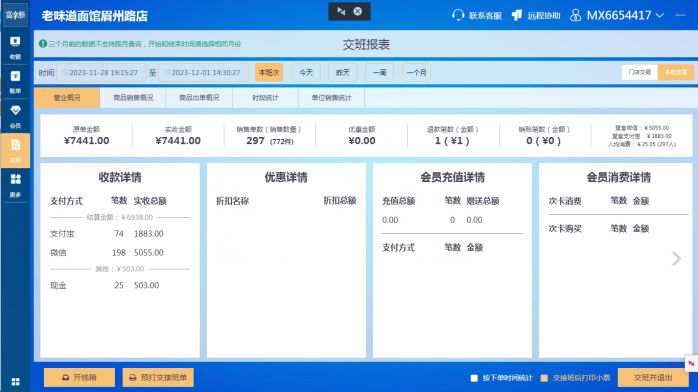
Task: Click the 现金 row amount 503.00
Action: [146, 285]
